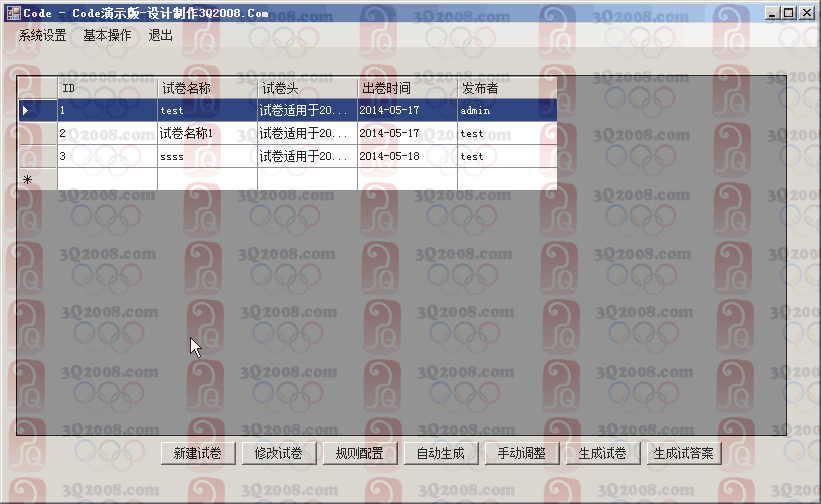Select 试卷头 cell in the ssss row
Viewport: 821px width, 504px height.
pos(307,156)
